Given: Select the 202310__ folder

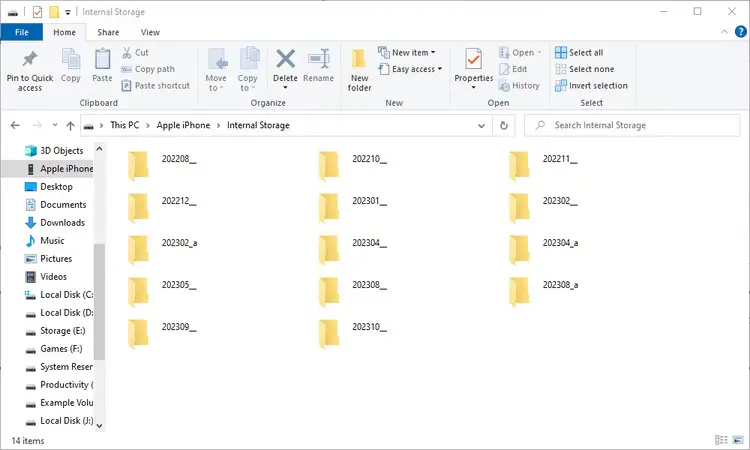Looking at the screenshot, I should pyautogui.click(x=353, y=334).
